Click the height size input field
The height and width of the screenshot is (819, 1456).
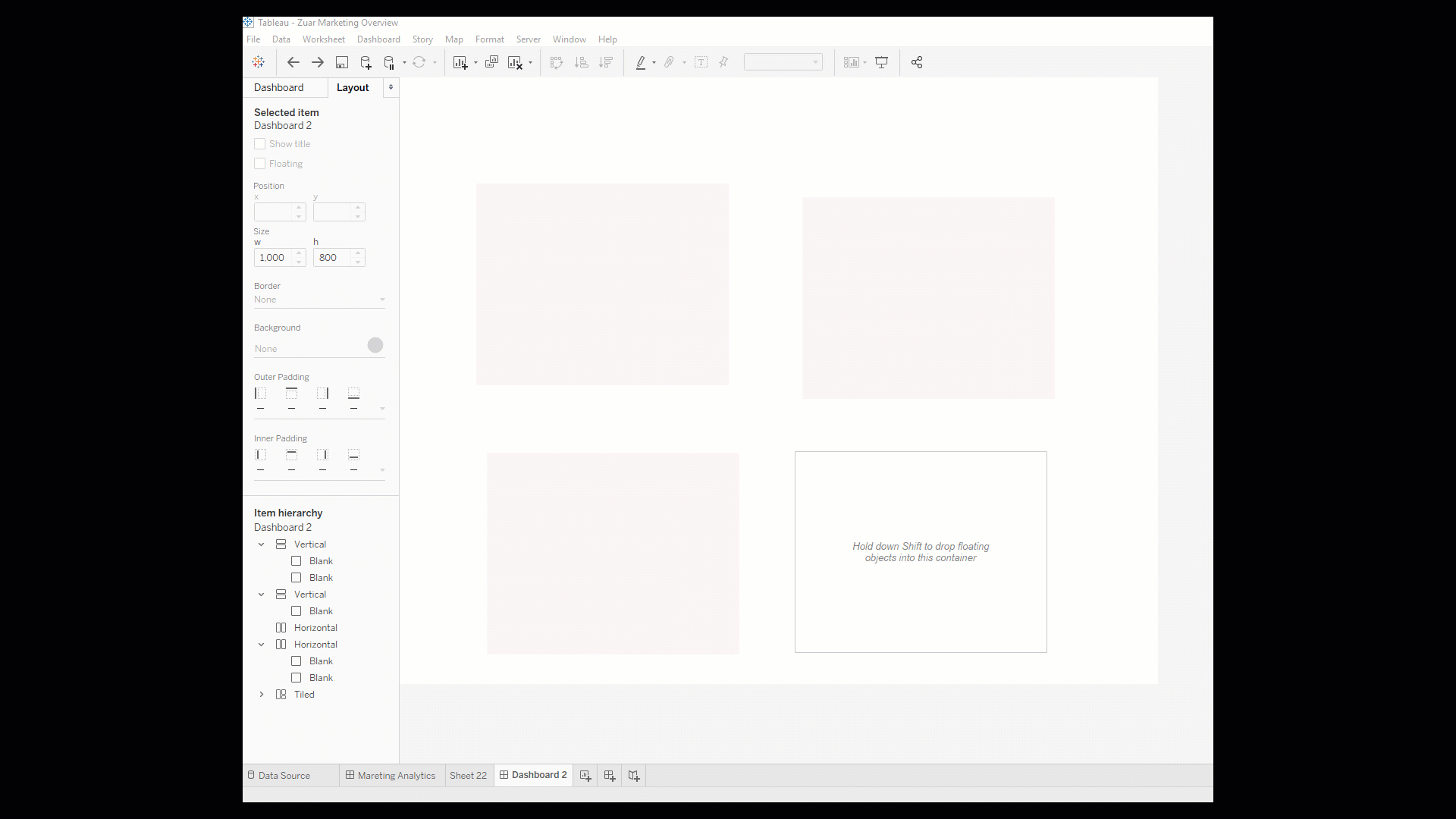333,258
